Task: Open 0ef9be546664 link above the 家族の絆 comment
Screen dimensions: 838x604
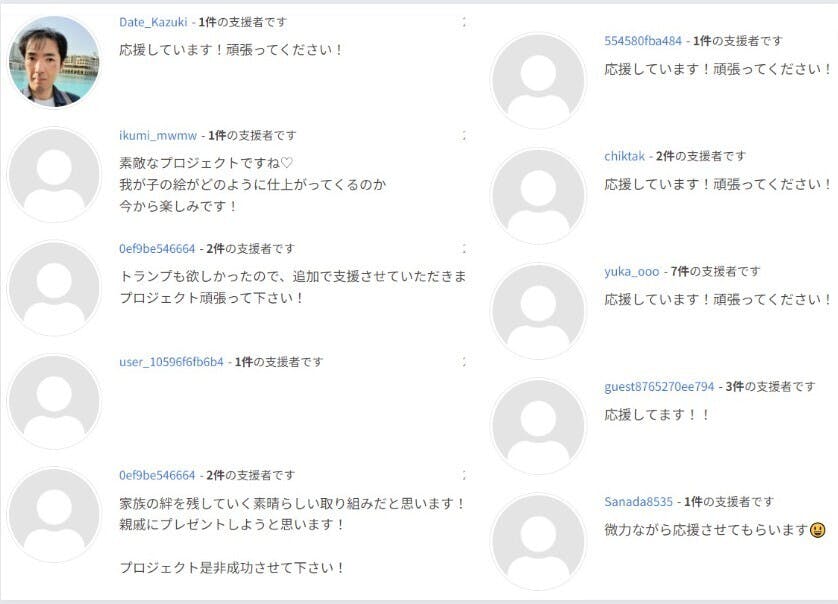Action: (157, 475)
